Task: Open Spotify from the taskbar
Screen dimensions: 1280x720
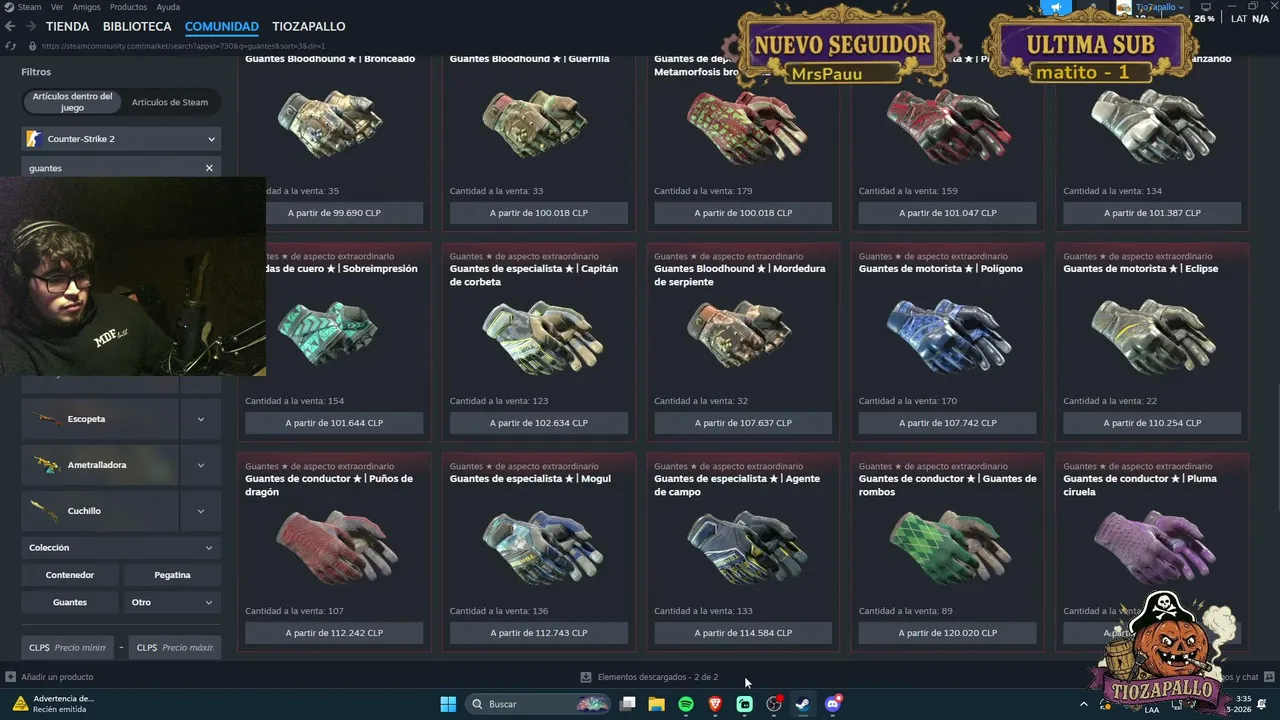Action: tap(686, 704)
